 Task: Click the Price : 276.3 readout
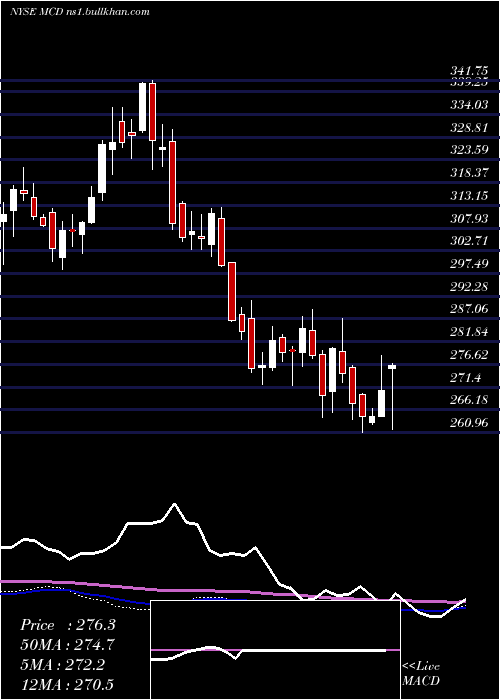point(68,625)
